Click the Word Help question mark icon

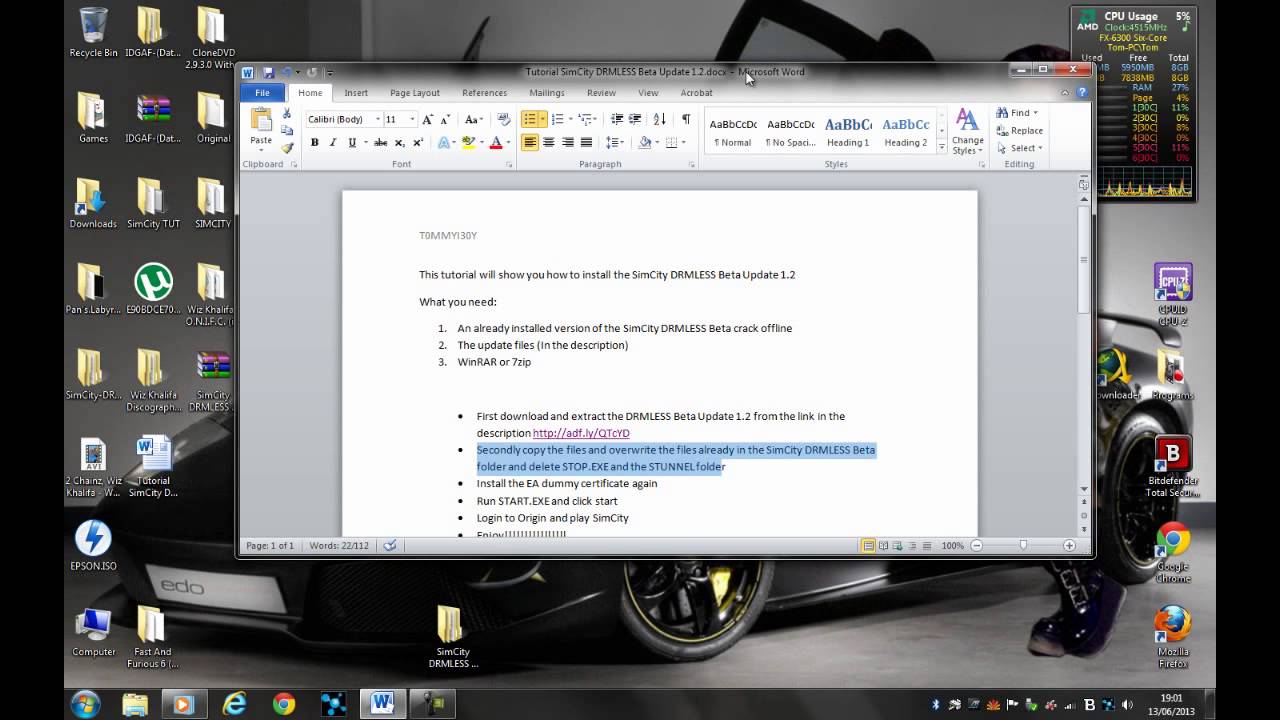click(x=1082, y=92)
